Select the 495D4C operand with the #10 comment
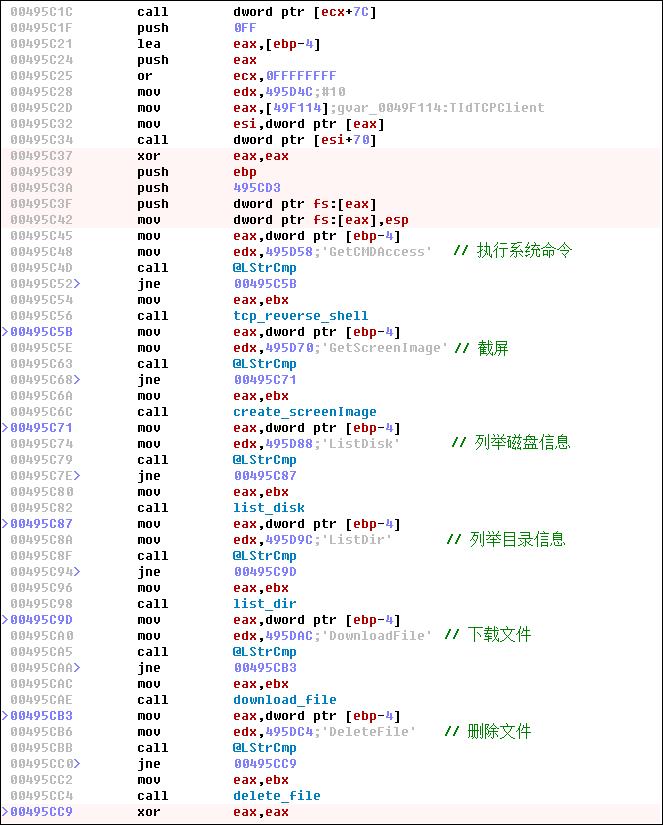Viewport: 663px width, 825px height. (x=289, y=92)
